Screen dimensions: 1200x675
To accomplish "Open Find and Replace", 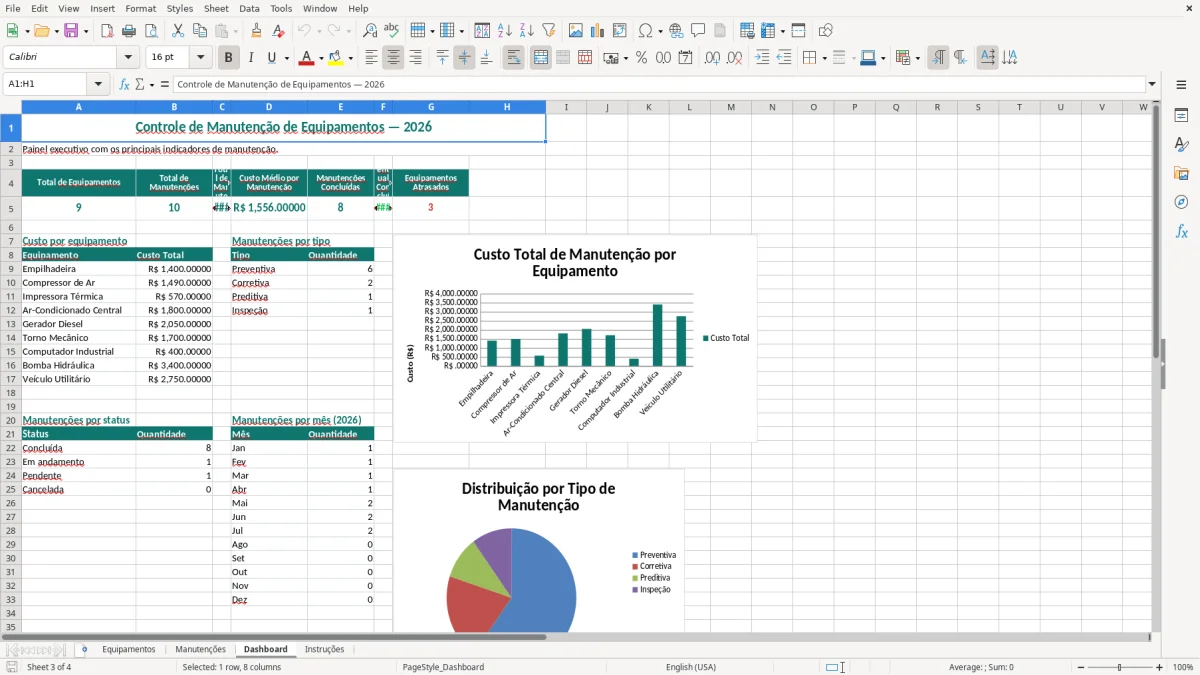I will [x=370, y=31].
